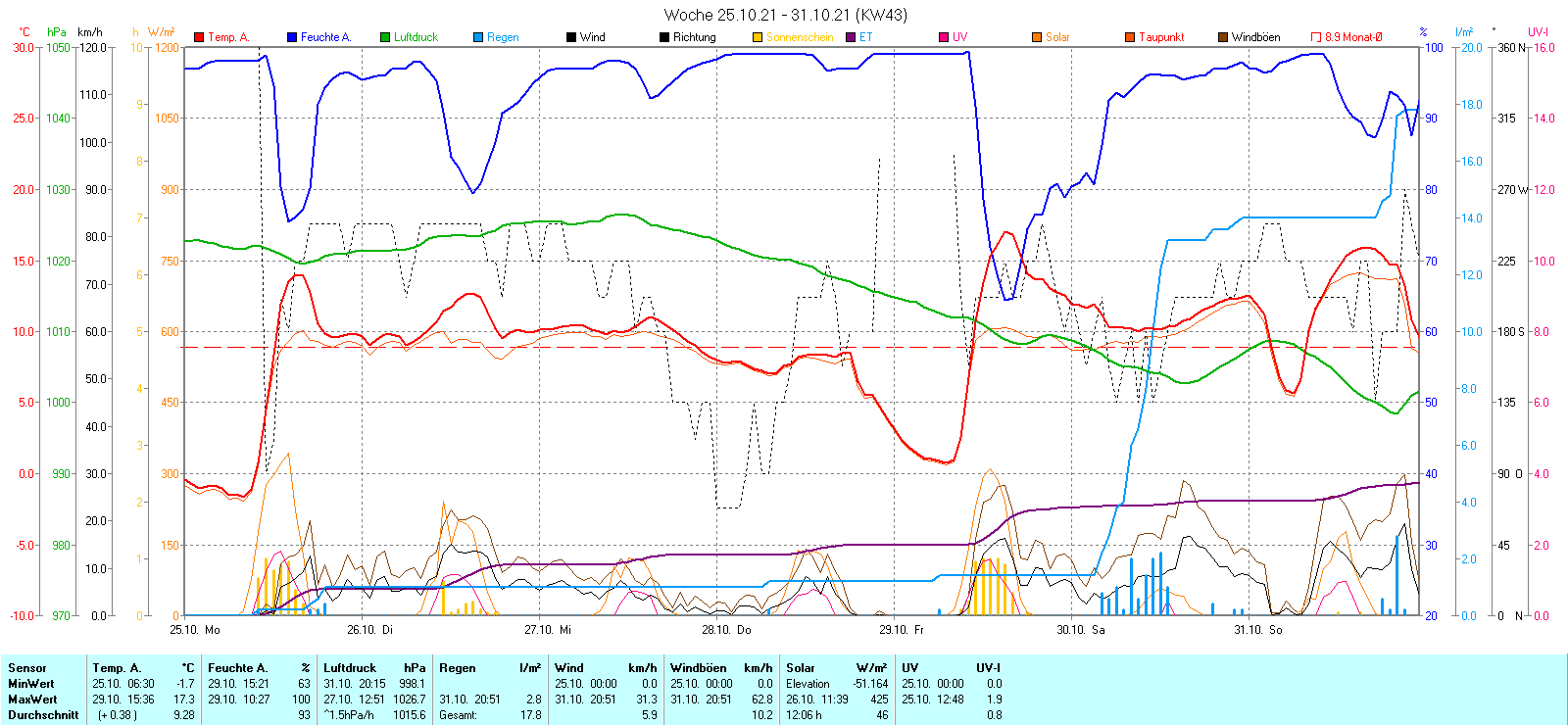Click the 'Richtung' legend label
This screenshot has height=725, width=1568.
695,37
